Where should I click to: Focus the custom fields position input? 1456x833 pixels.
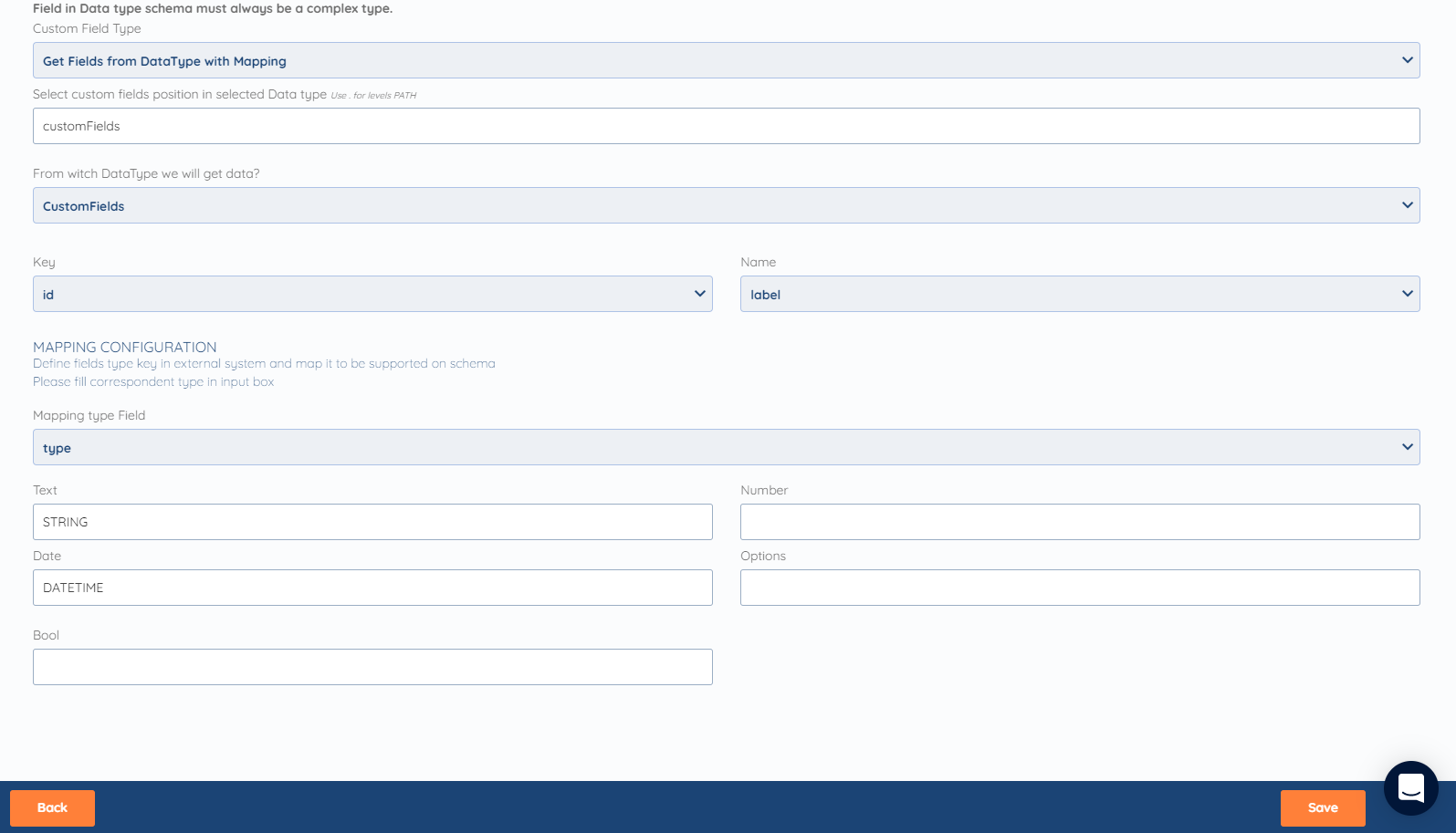(726, 126)
